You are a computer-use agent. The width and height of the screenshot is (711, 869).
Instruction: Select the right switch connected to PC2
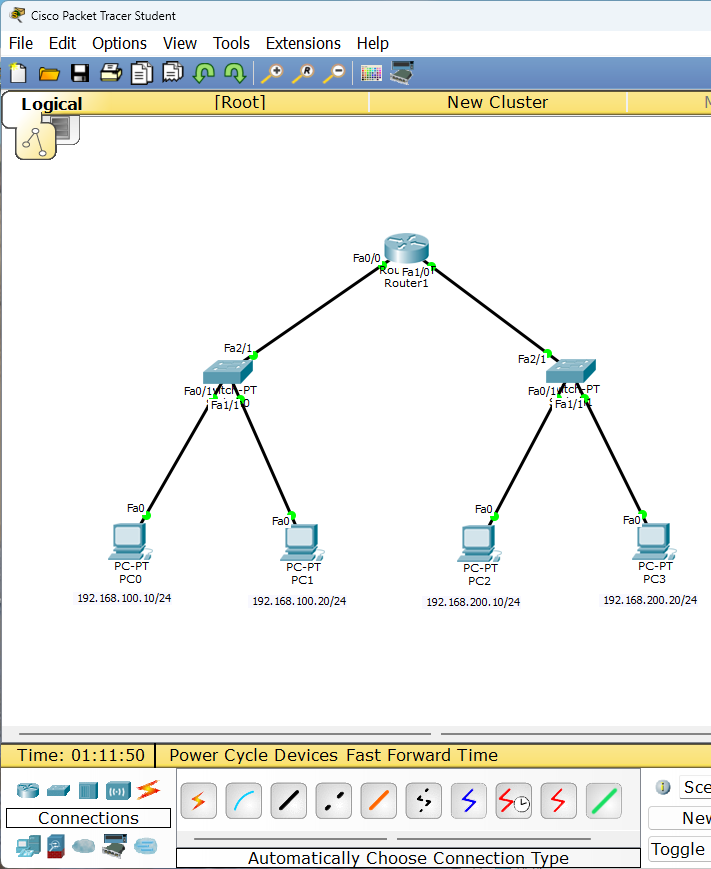tap(571, 371)
